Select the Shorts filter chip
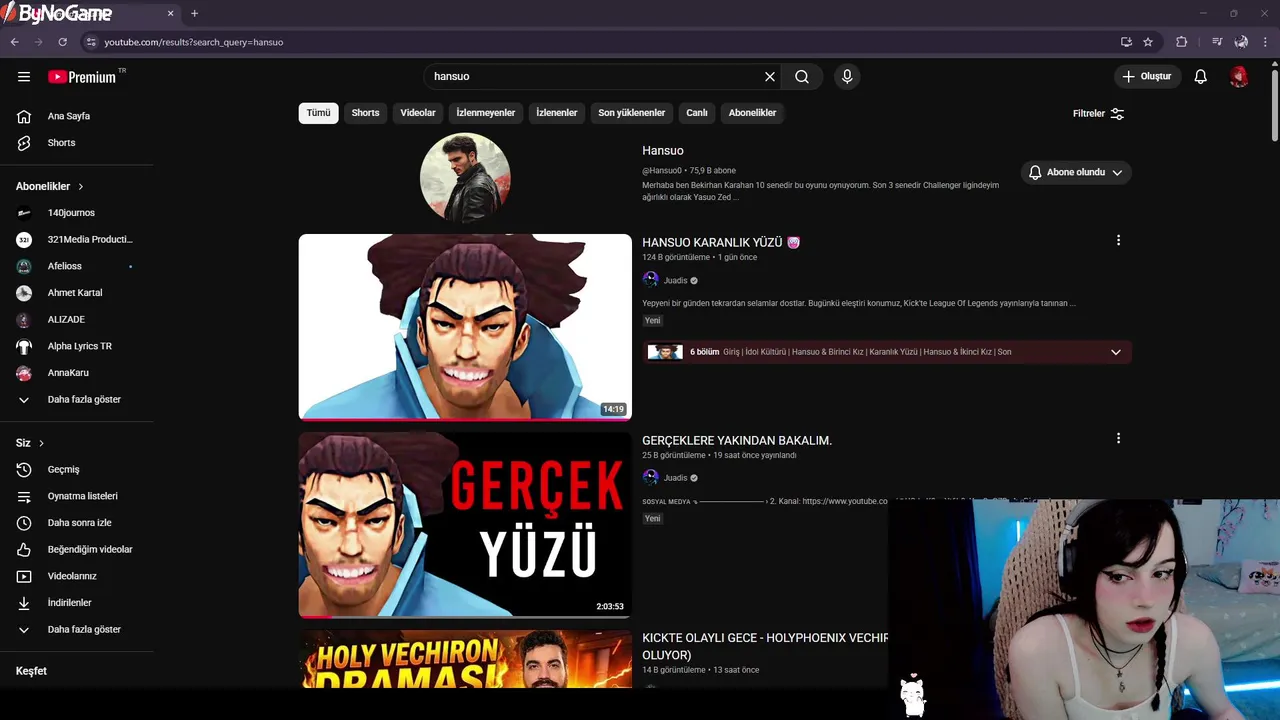 click(365, 113)
